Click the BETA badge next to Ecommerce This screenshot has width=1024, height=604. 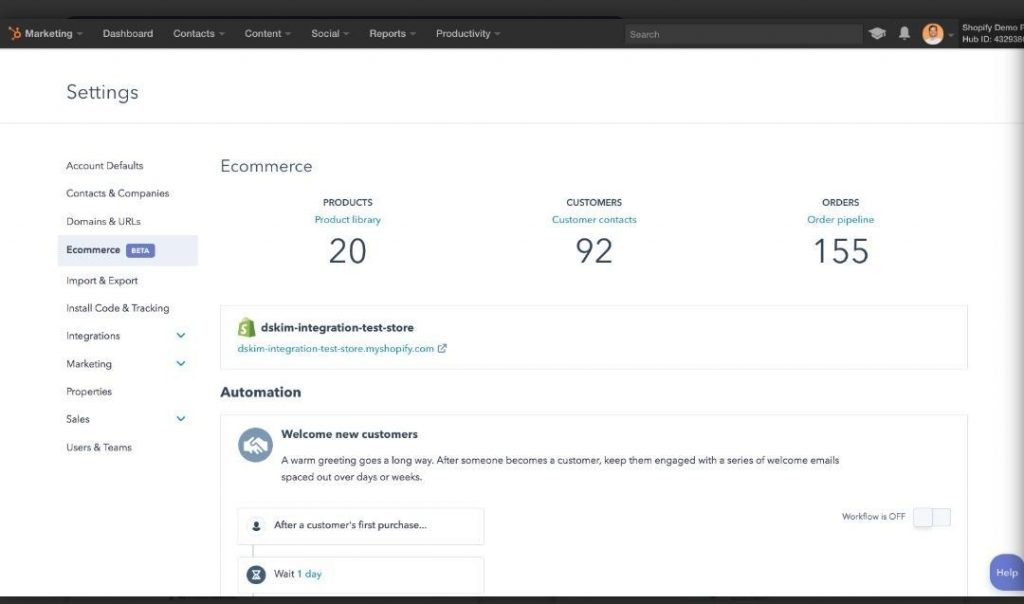(140, 250)
